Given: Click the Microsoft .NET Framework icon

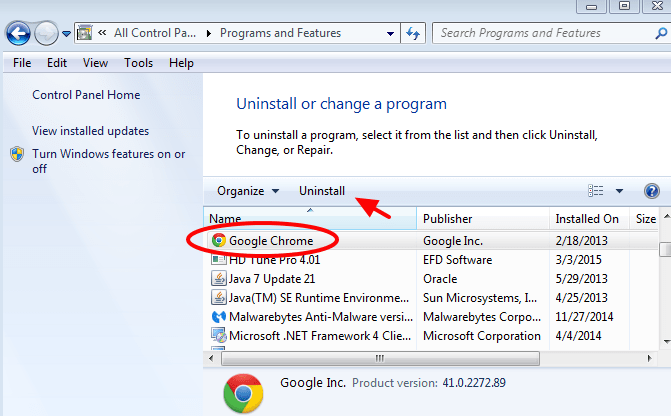Looking at the screenshot, I should 219,336.
